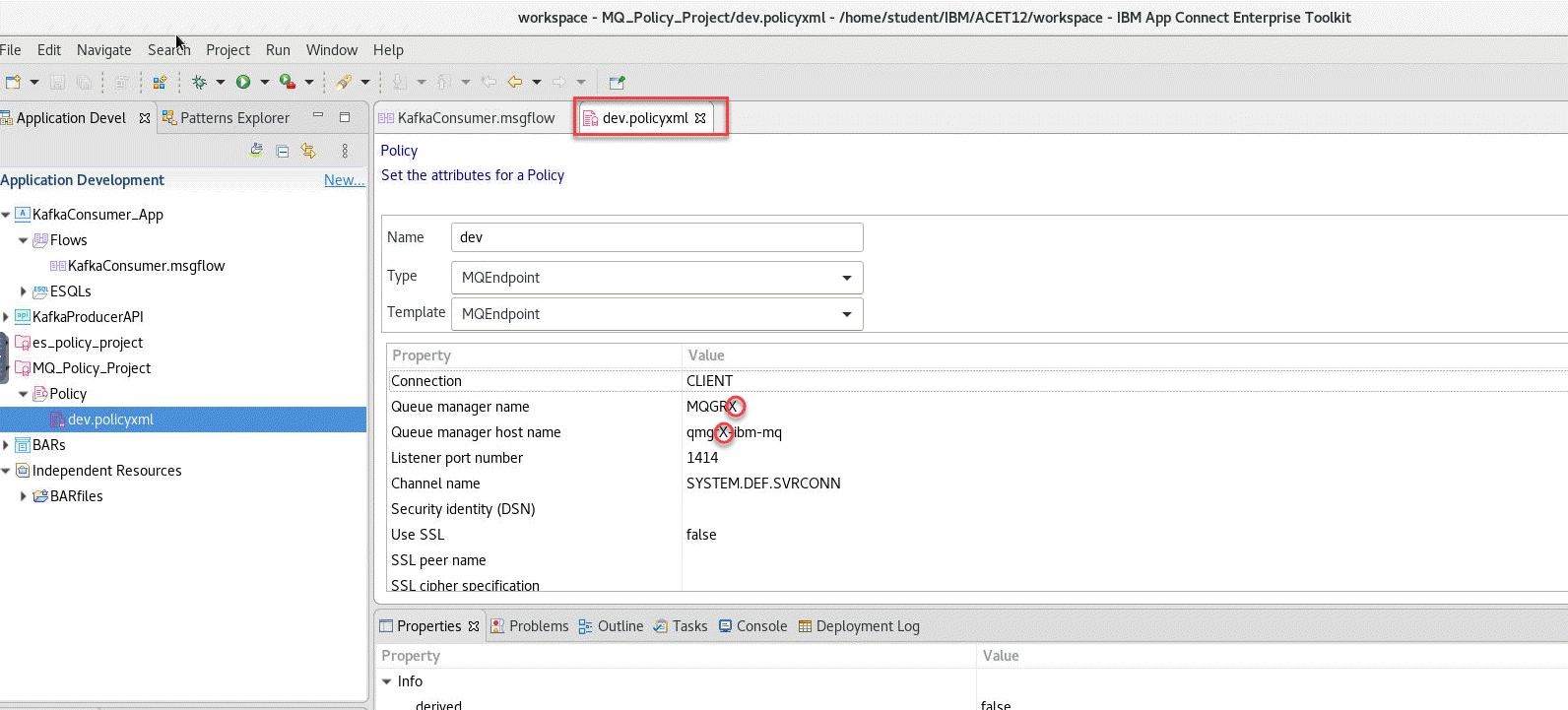The image size is (1568, 710).
Task: Click the working set filter icon in navigator toolbar
Action: pos(256,150)
